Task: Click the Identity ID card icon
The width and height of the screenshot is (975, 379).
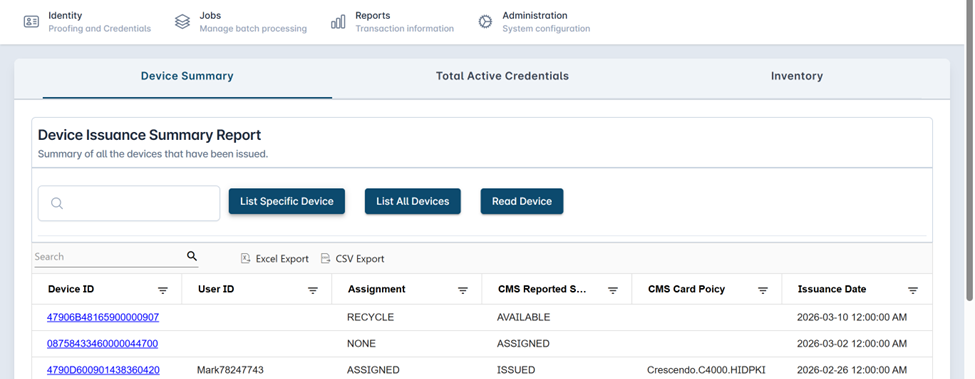Action: [31, 22]
